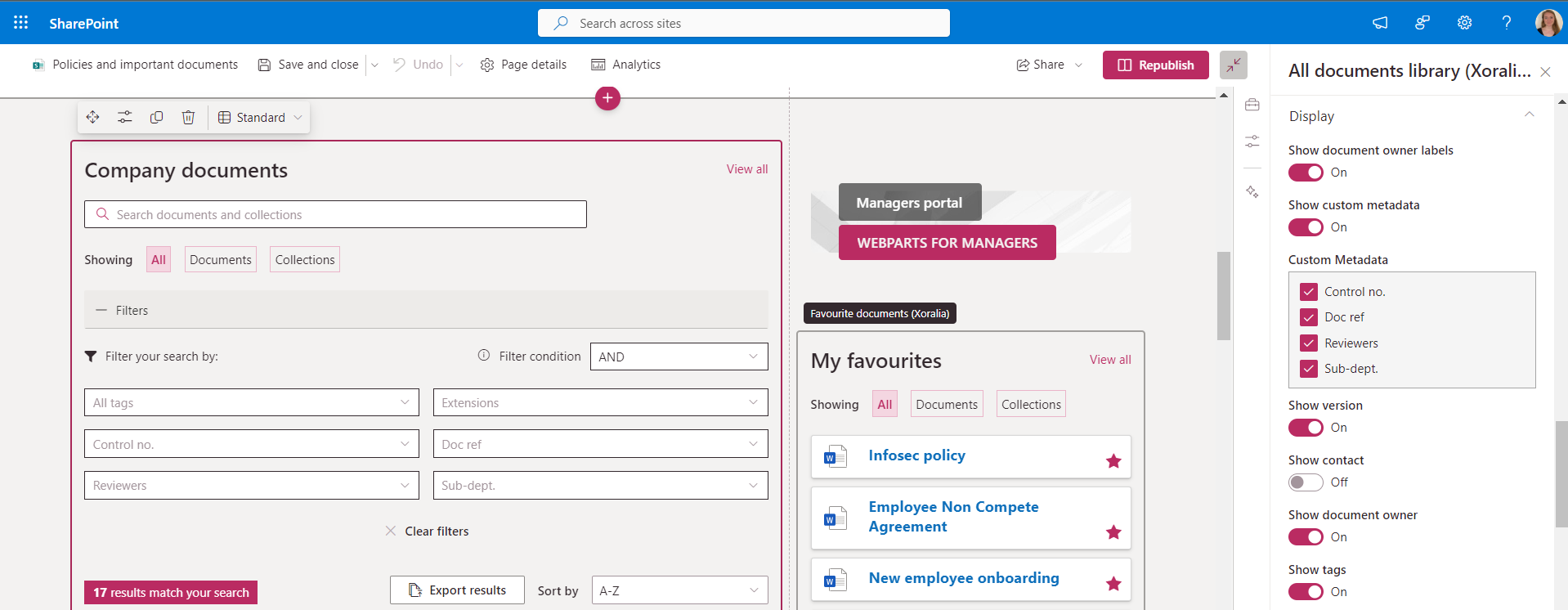Click the Export results button

click(457, 590)
